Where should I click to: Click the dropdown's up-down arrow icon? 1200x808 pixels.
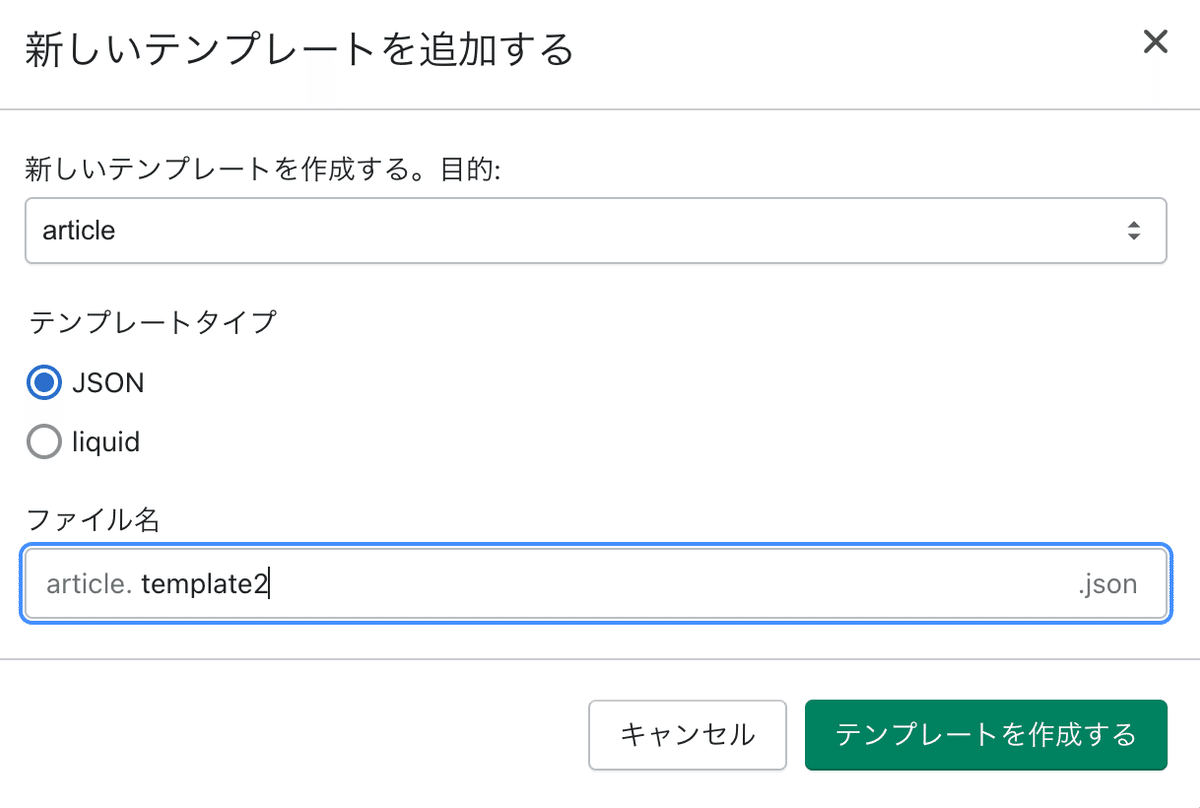tap(1133, 231)
